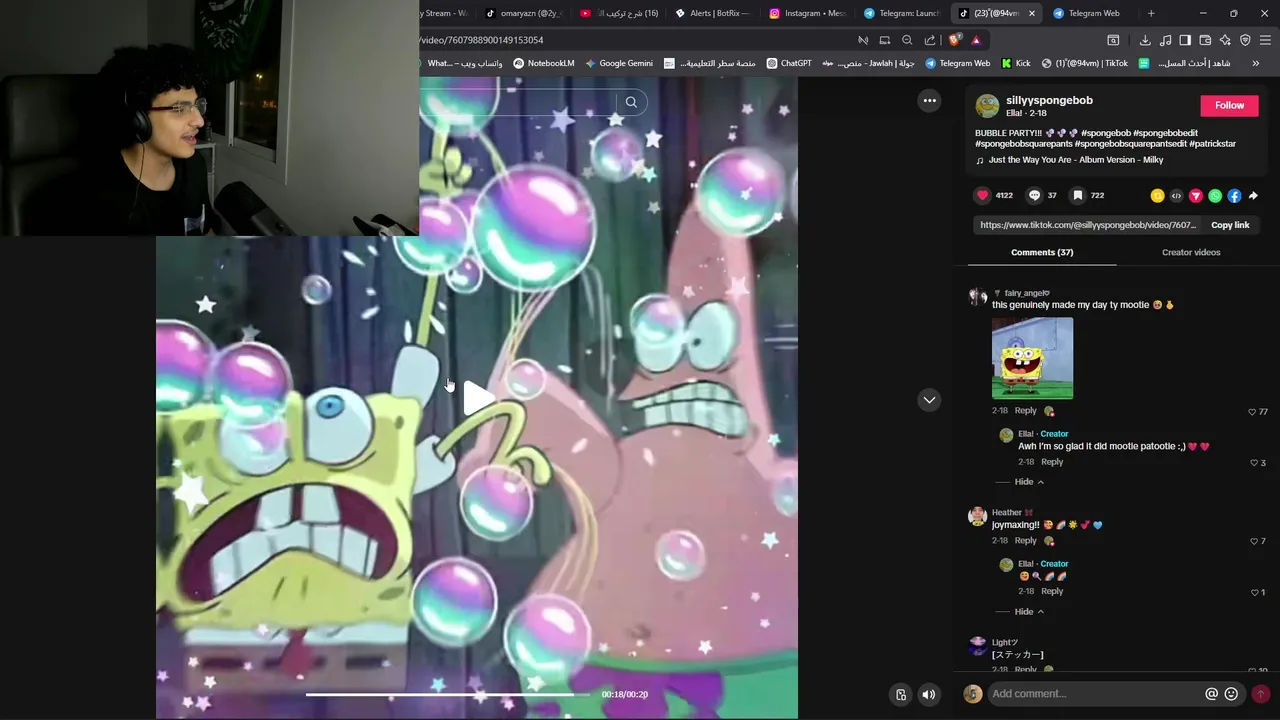Image resolution: width=1280 pixels, height=720 pixels.
Task: Like Ella's reply with 3 likes
Action: [x=1254, y=463]
